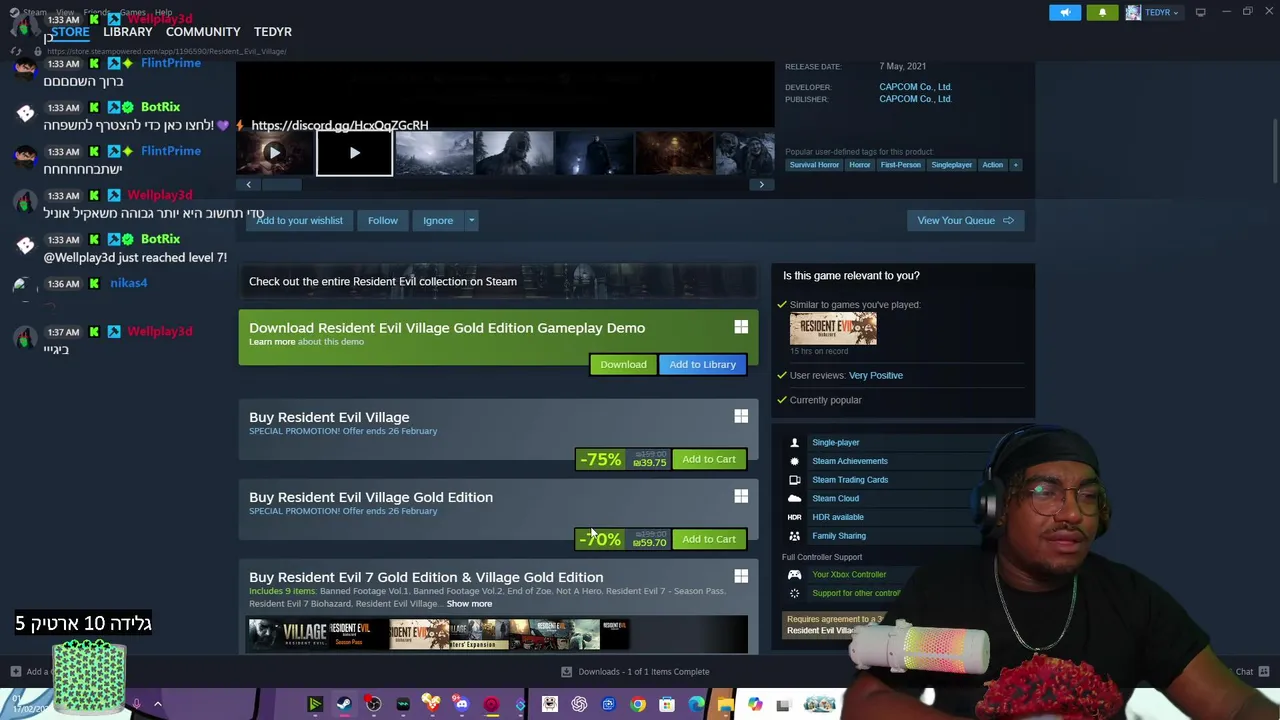
Task: Open the Downloads tray icon
Action: coord(566,672)
